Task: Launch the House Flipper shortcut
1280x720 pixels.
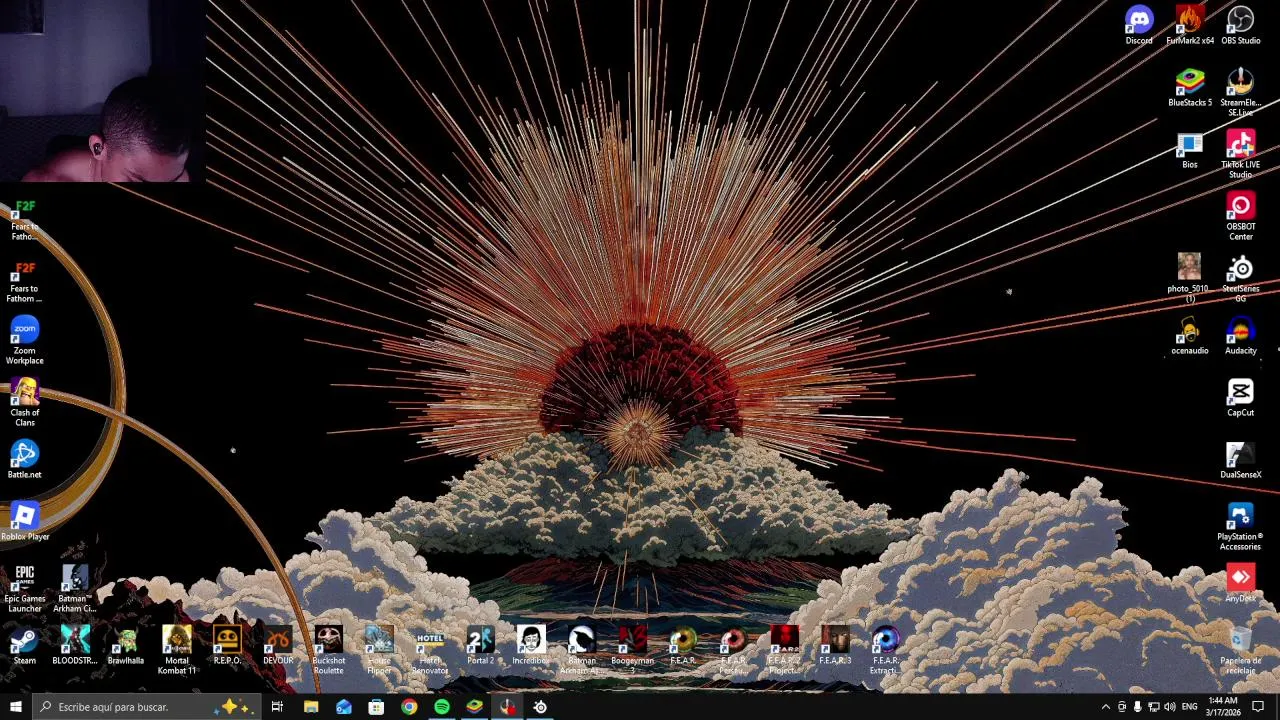Action: pos(379,651)
